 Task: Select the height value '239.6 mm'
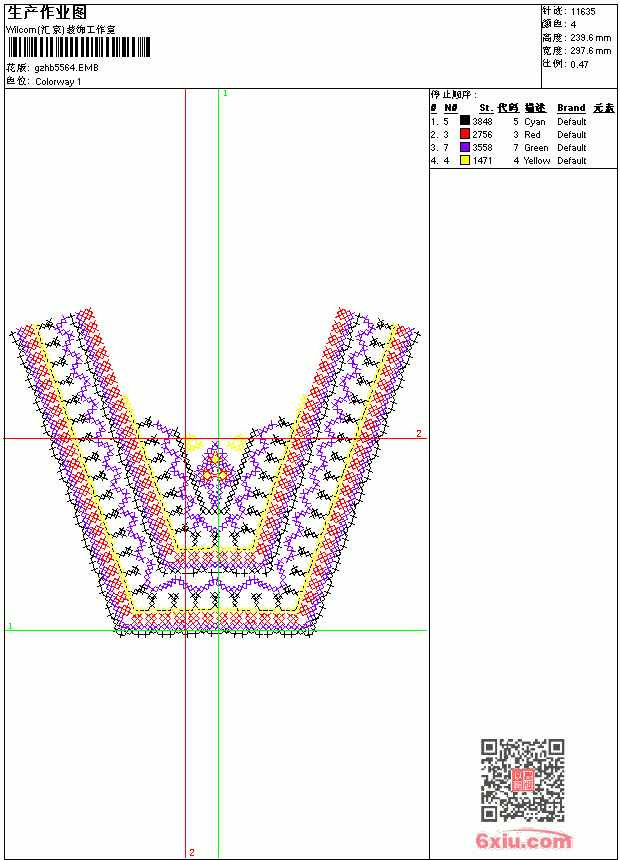[590, 38]
